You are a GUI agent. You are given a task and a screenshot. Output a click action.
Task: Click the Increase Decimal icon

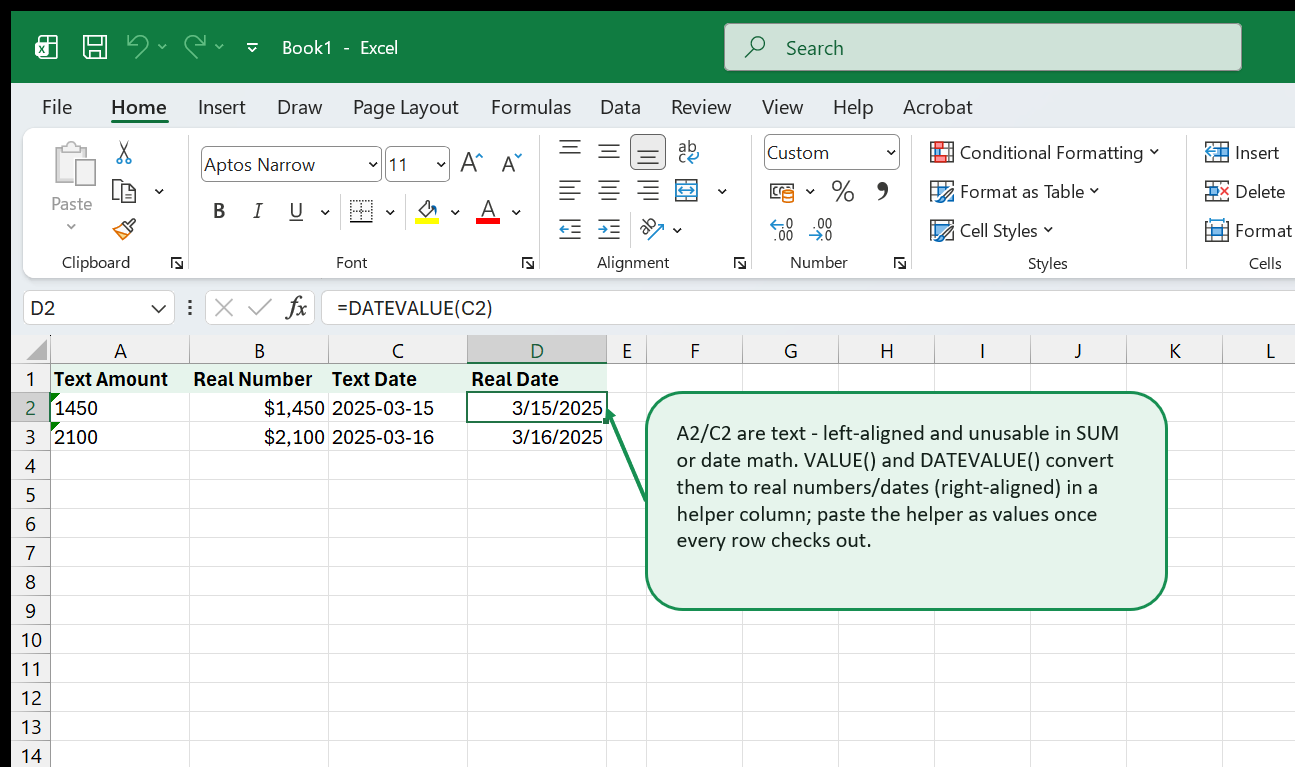[x=782, y=230]
